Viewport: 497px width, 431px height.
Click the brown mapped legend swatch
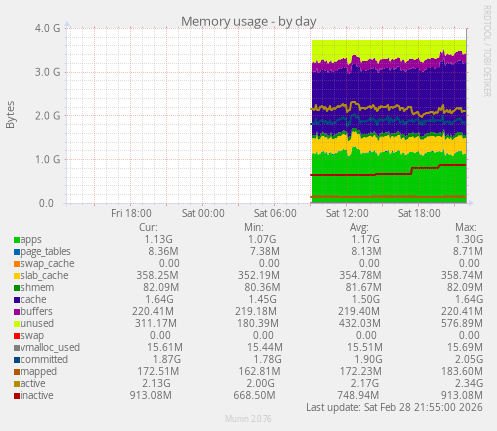point(17,372)
